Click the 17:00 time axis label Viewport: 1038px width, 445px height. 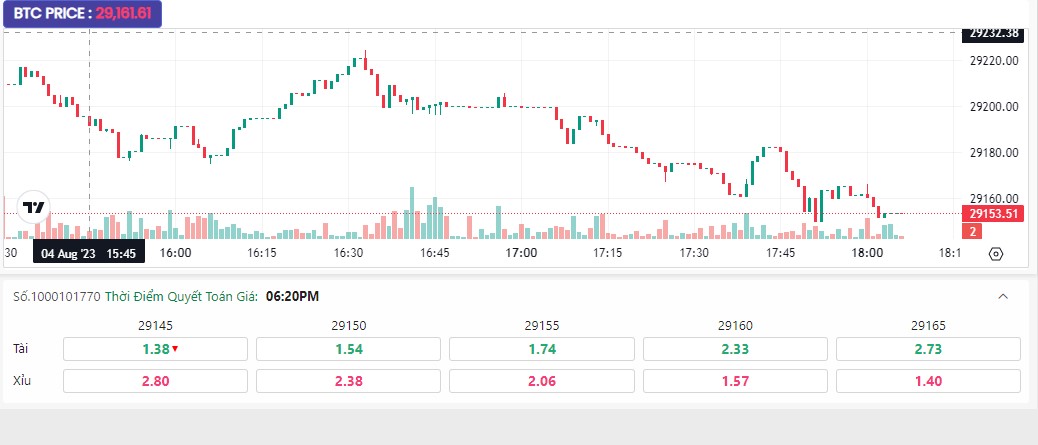click(521, 253)
